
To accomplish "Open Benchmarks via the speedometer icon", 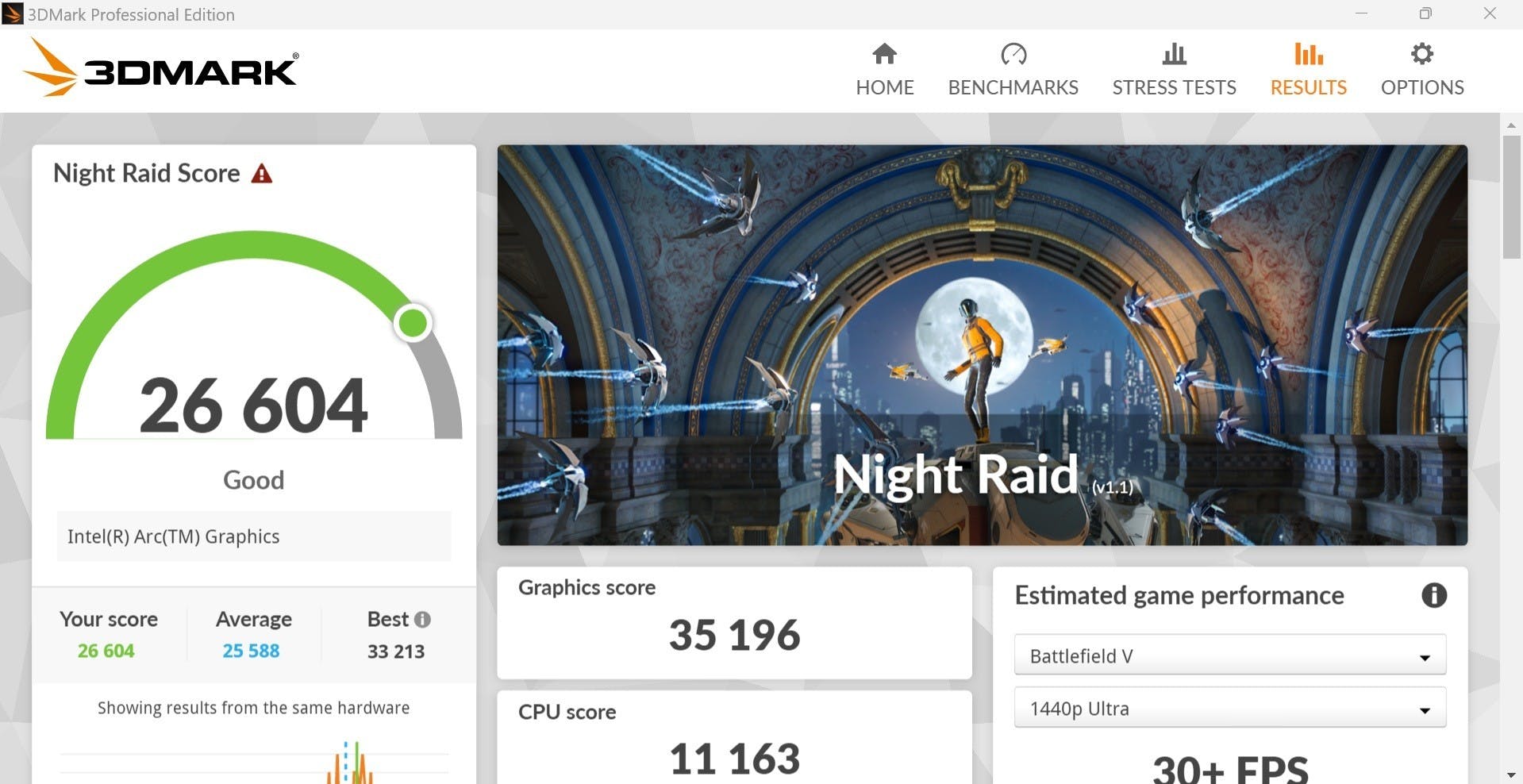I will [1013, 54].
